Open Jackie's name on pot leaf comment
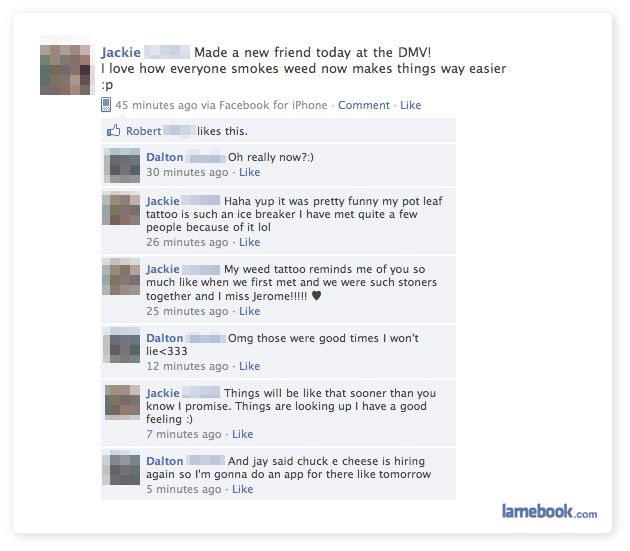 coord(163,201)
